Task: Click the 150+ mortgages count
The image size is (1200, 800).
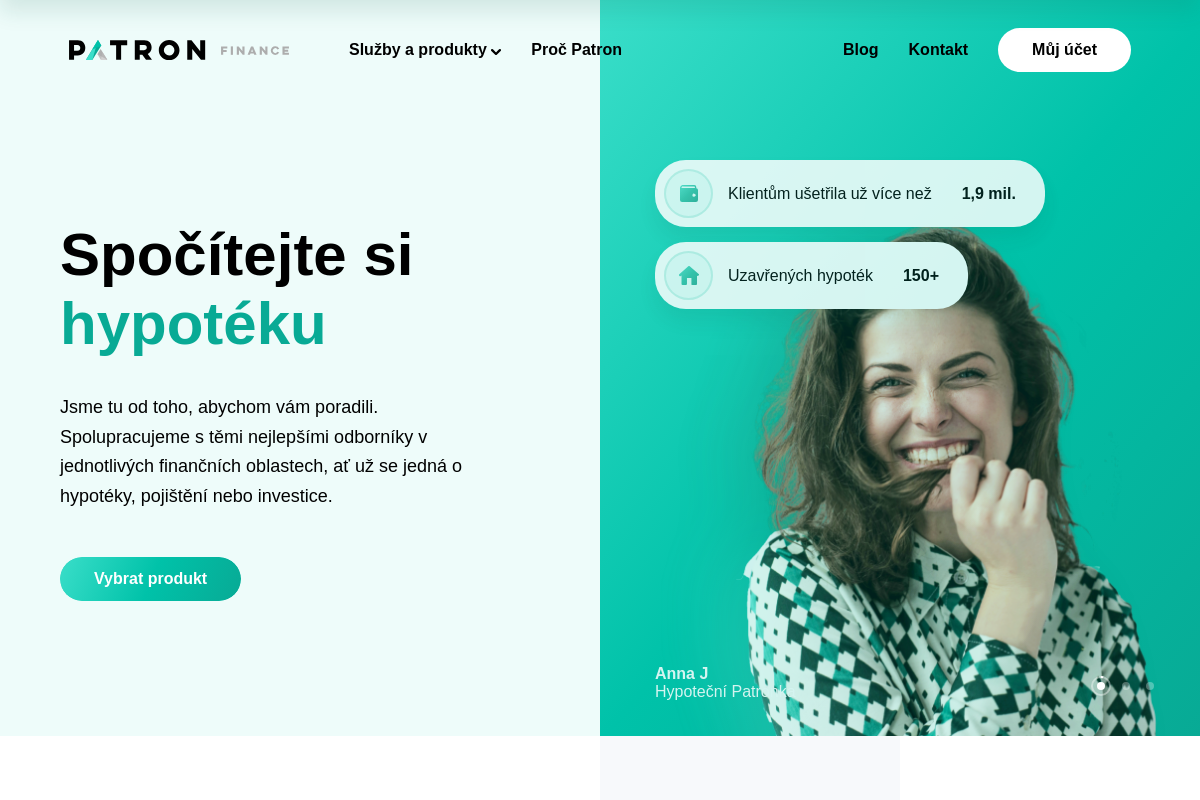Action: click(x=921, y=276)
